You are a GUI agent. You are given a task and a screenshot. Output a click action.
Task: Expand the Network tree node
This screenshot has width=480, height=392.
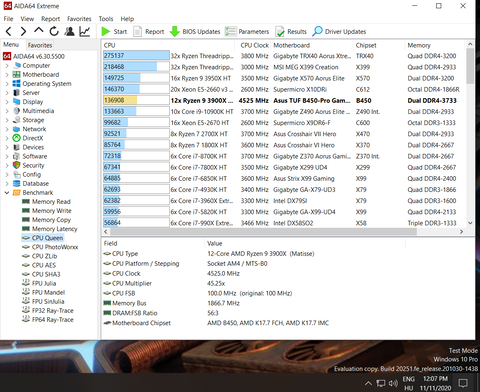(x=7, y=129)
